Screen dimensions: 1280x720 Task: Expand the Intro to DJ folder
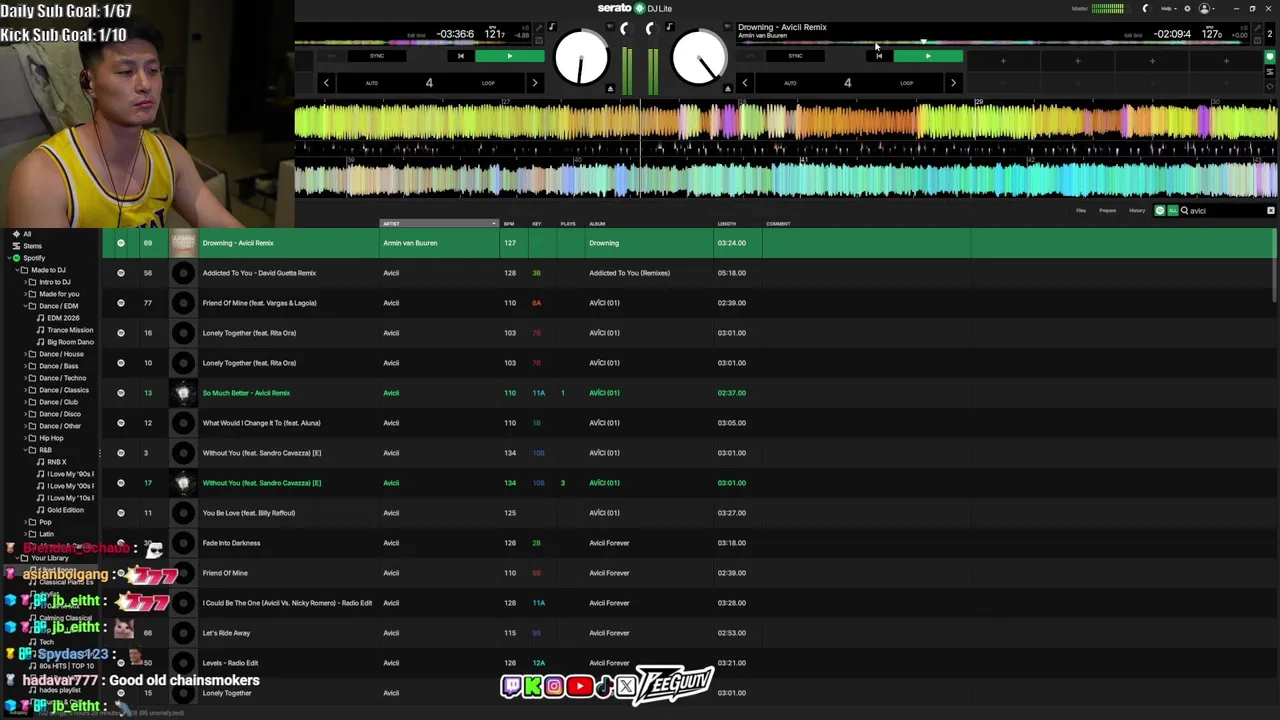[24, 282]
